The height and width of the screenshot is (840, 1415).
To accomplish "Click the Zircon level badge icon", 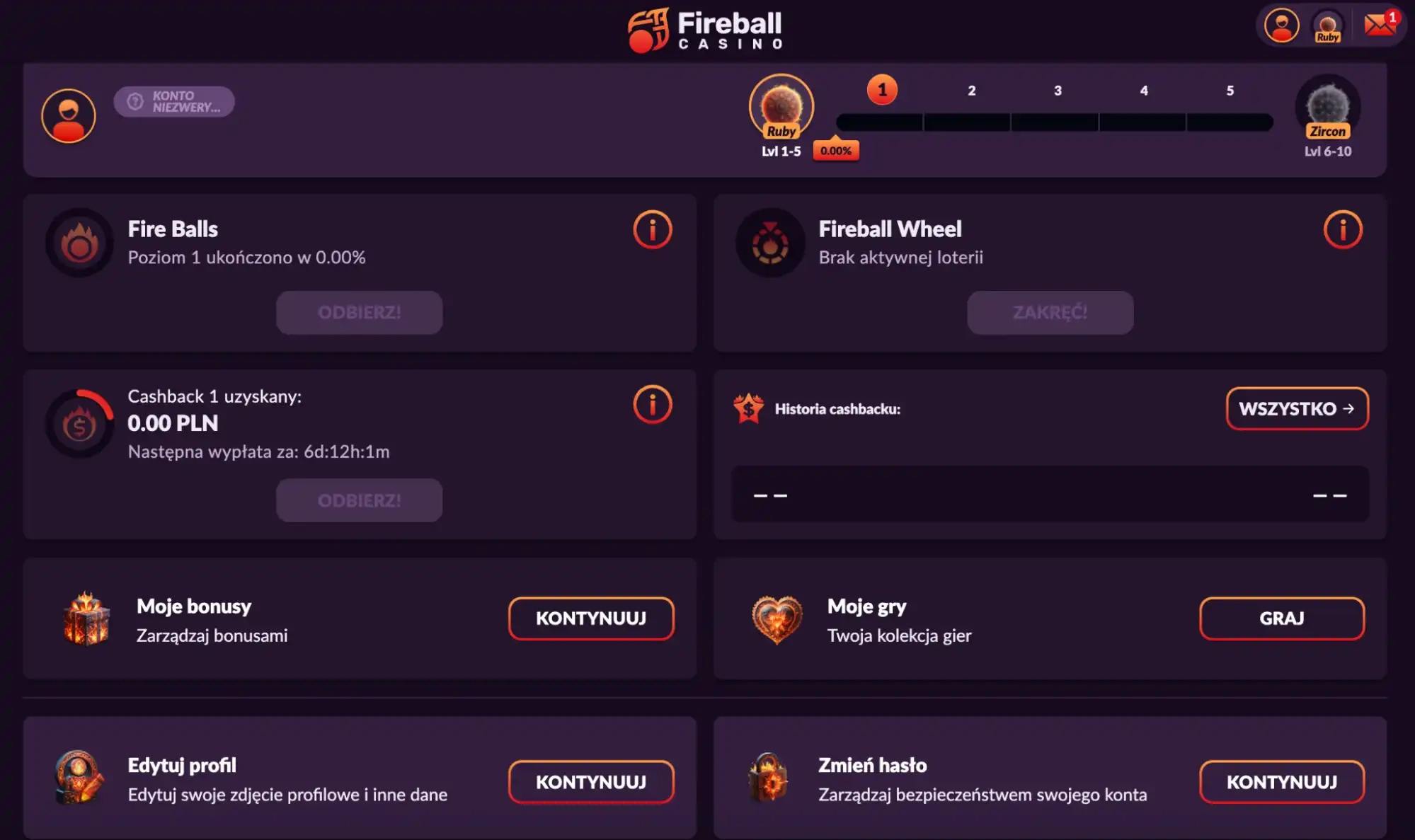I will (1327, 108).
